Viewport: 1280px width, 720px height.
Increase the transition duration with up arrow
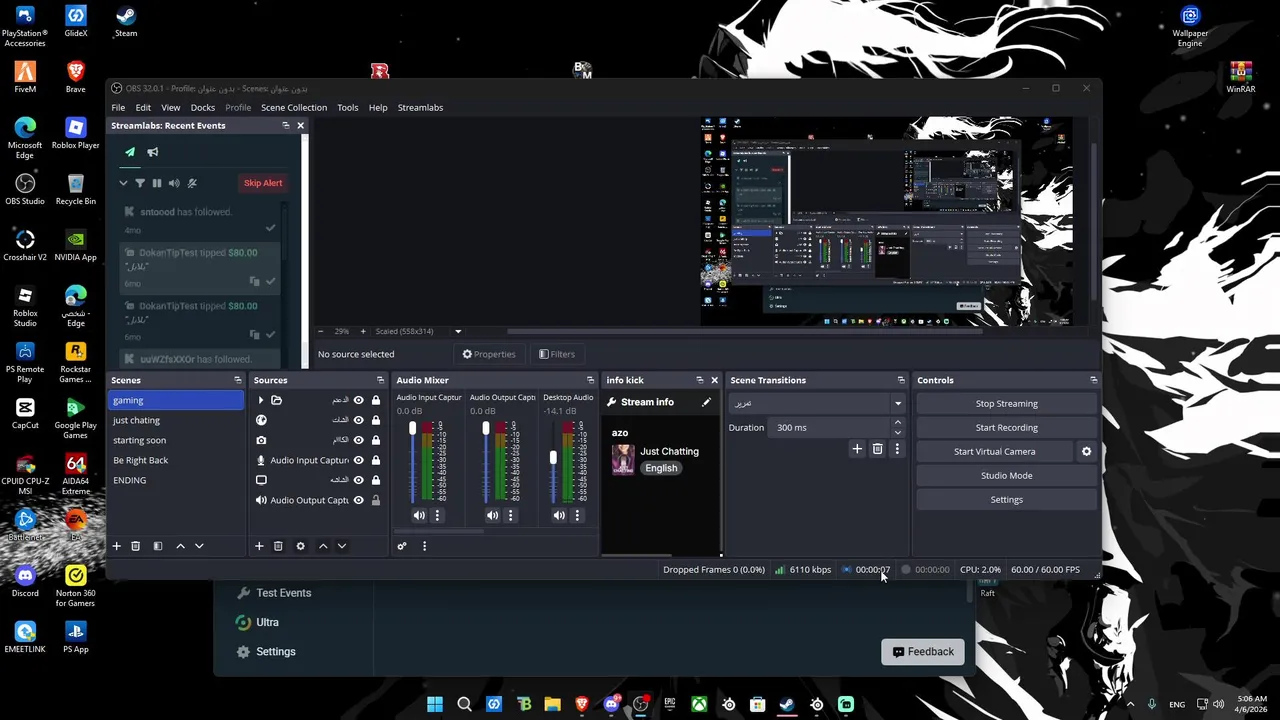click(x=897, y=423)
